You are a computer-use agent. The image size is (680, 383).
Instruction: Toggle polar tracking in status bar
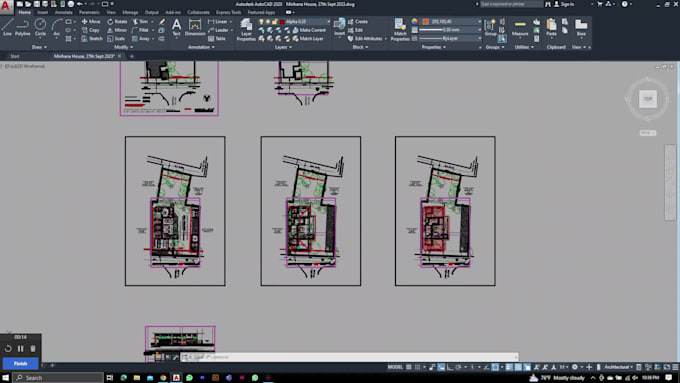tap(458, 367)
